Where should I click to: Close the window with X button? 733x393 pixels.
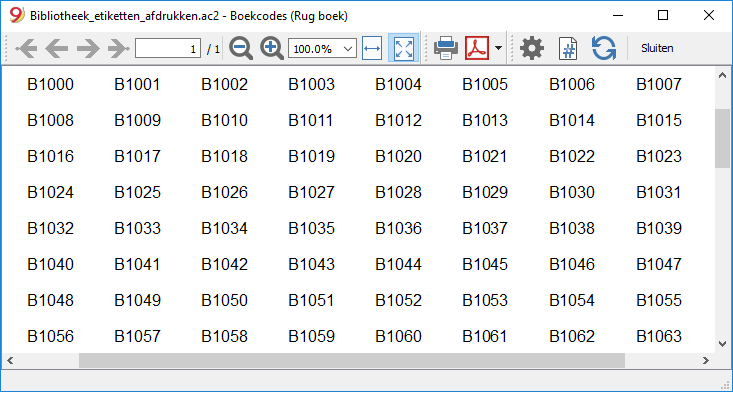point(709,15)
